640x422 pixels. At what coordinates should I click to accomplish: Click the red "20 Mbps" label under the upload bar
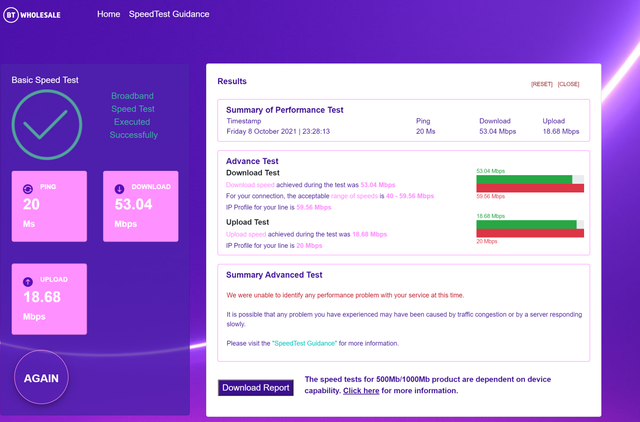[487, 241]
